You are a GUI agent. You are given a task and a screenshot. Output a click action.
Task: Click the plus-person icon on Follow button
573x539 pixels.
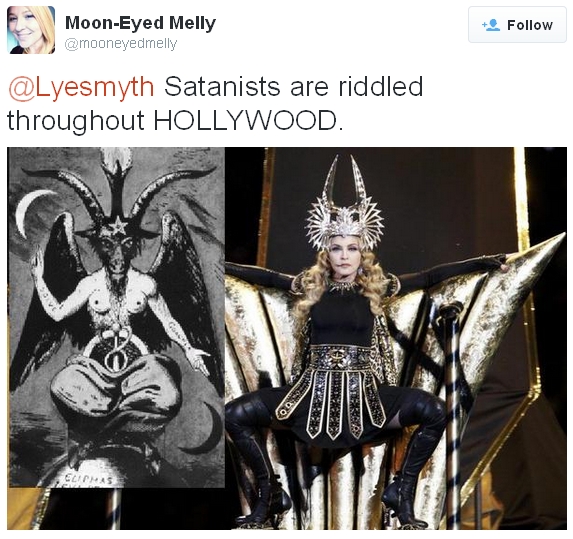(491, 25)
